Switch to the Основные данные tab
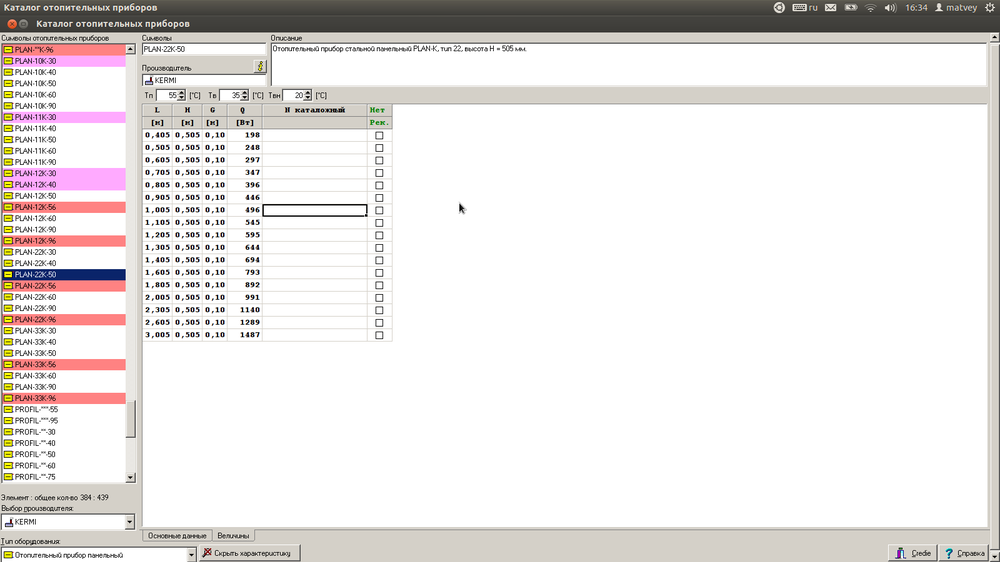This screenshot has width=1000, height=562. click(x=176, y=536)
